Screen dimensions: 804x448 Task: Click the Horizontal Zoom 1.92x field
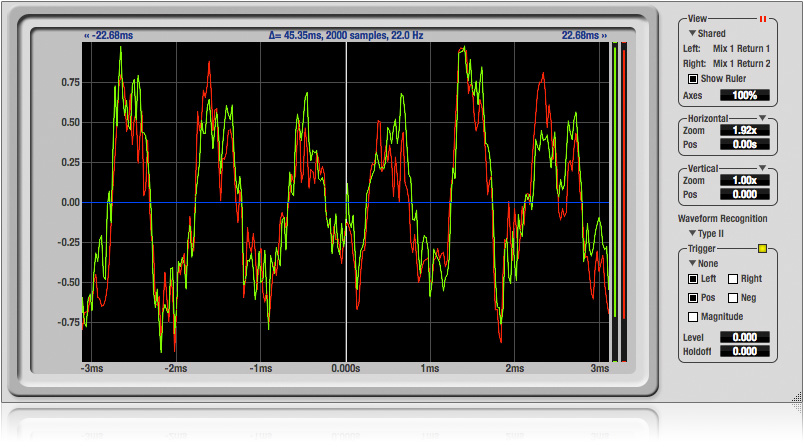pos(745,130)
